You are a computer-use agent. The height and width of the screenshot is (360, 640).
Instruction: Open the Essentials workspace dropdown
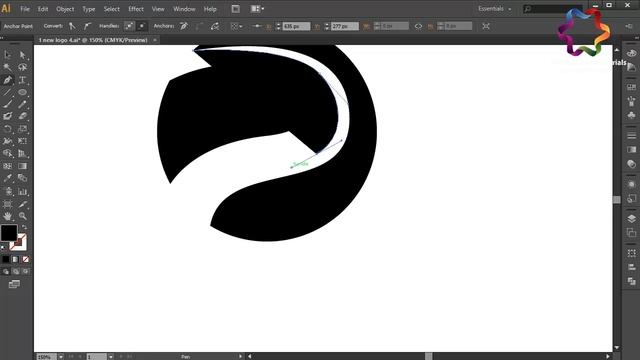click(x=495, y=9)
